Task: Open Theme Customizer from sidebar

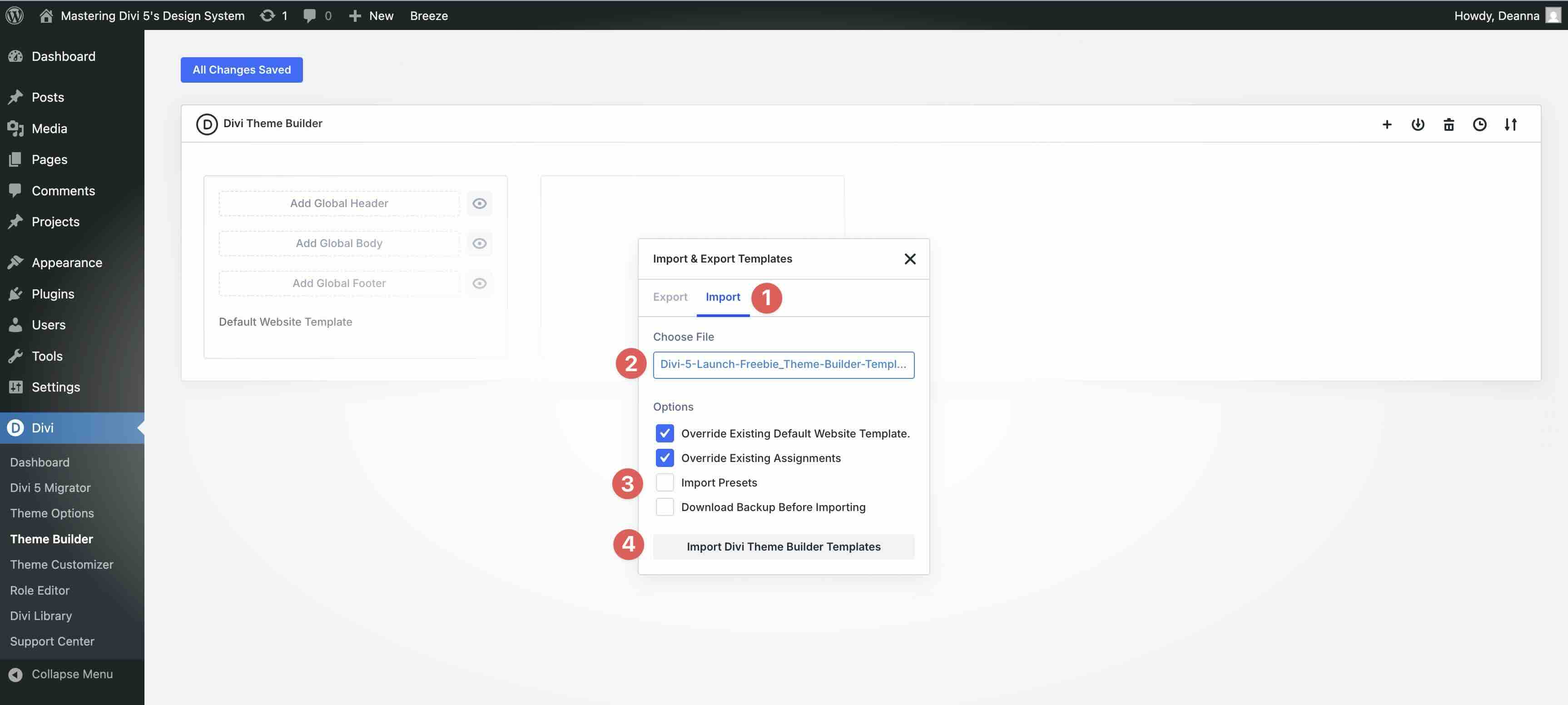Action: (61, 564)
